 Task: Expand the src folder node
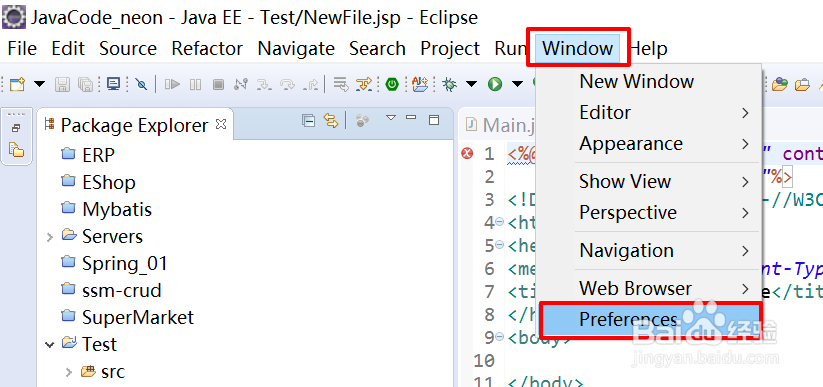(x=69, y=372)
